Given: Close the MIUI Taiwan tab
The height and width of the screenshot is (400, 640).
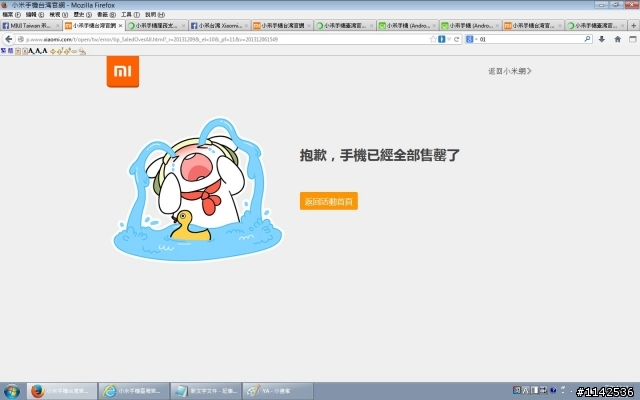Looking at the screenshot, I should tap(58, 26).
